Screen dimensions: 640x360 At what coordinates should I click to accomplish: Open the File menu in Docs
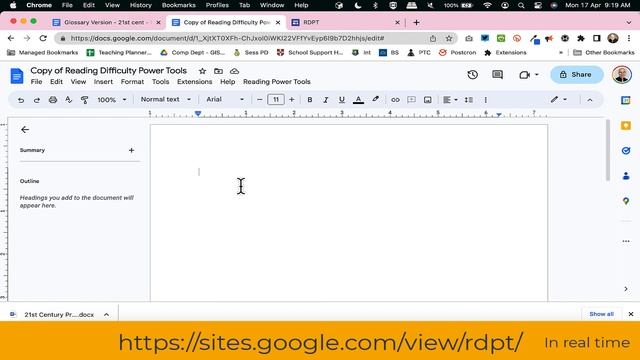click(x=36, y=82)
